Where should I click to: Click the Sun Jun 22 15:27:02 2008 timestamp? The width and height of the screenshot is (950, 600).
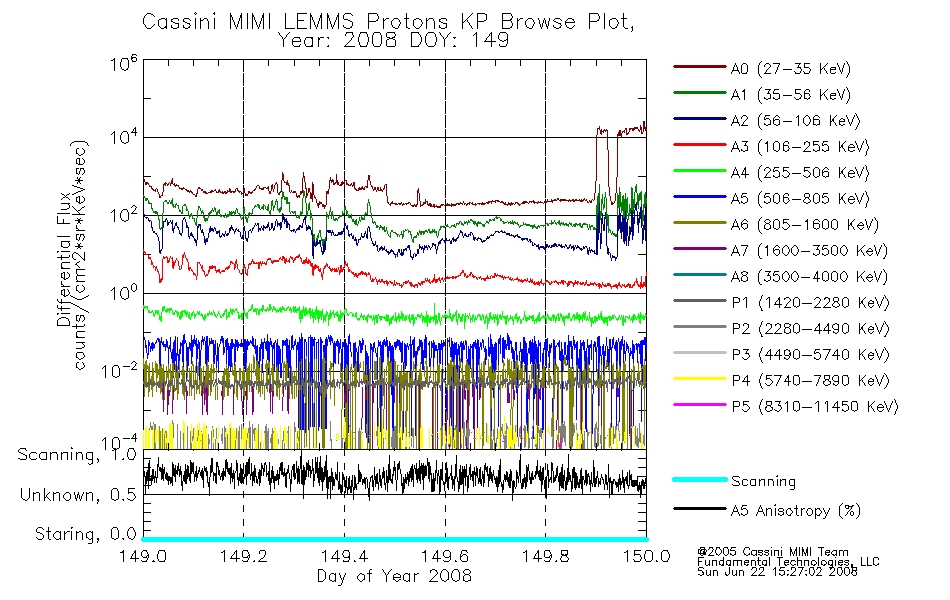[777, 572]
